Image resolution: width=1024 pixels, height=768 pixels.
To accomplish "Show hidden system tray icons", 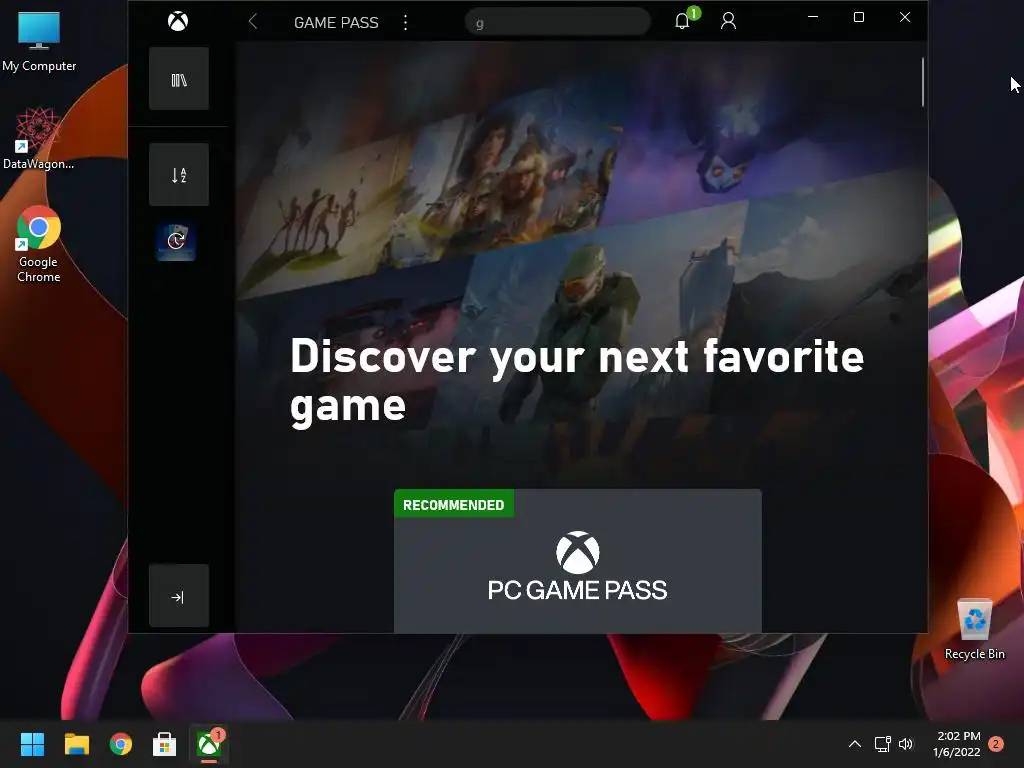I will pos(854,744).
